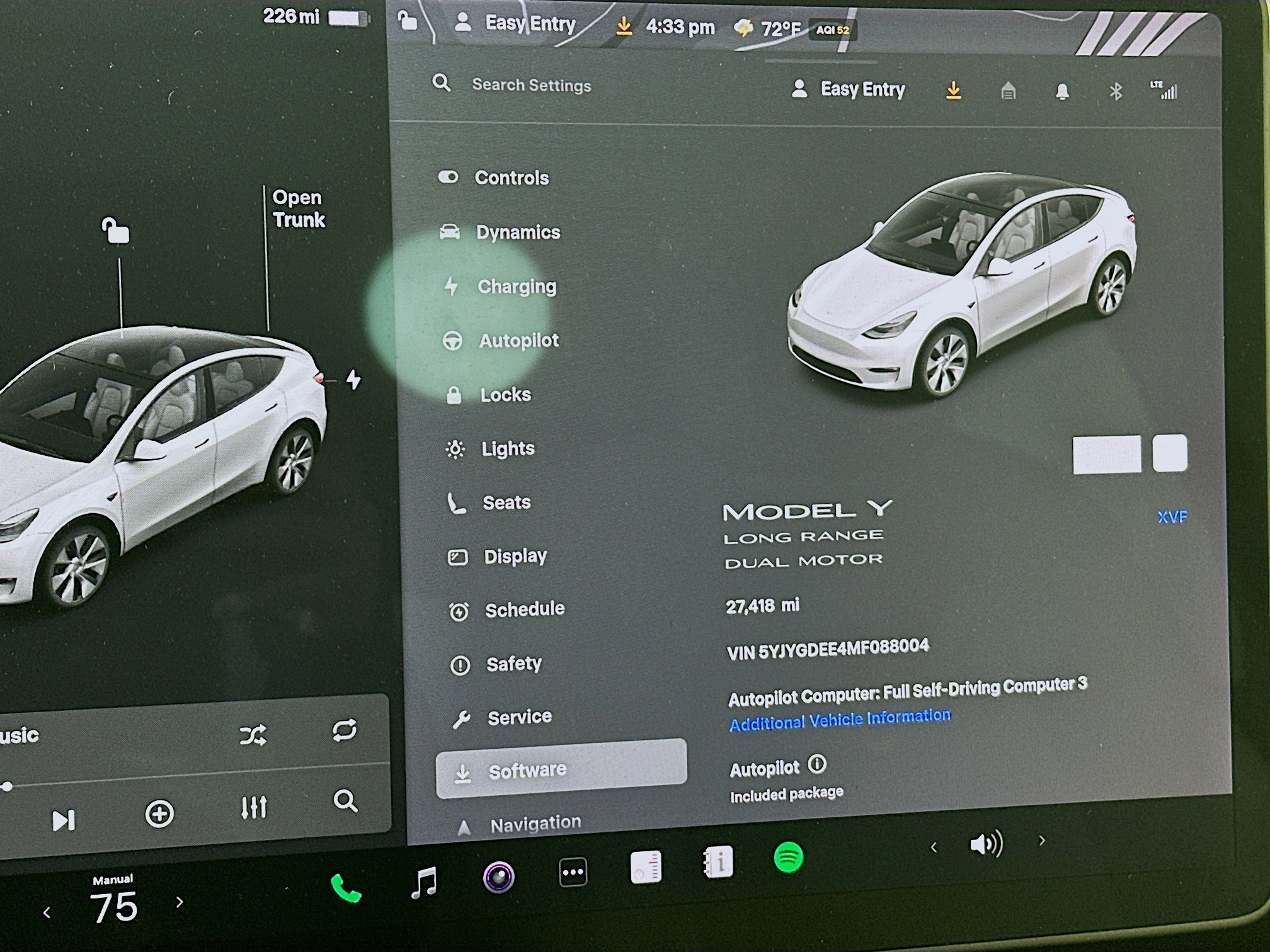Click the Additional Vehicle Information link

(840, 718)
